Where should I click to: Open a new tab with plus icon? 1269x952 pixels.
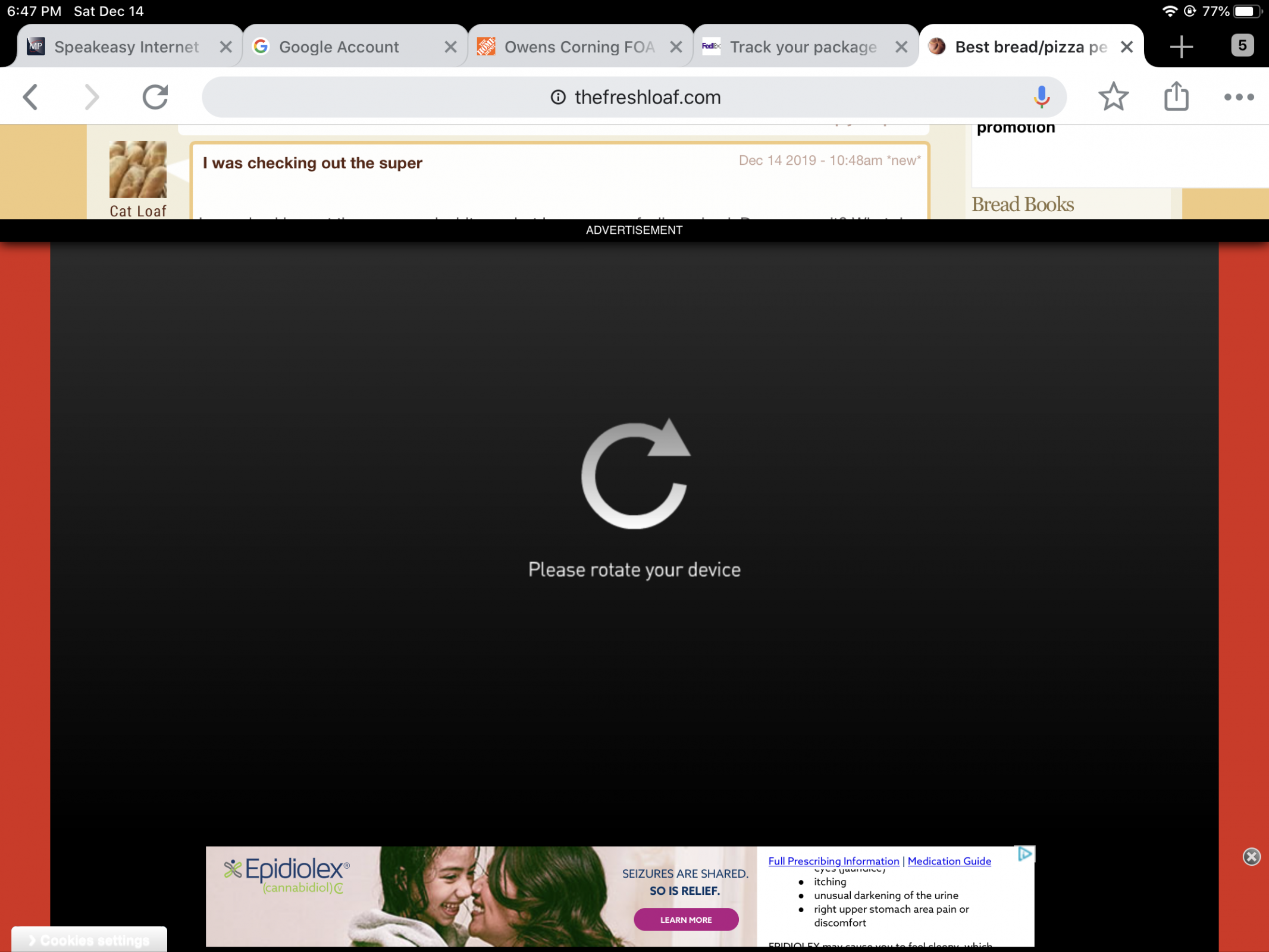(1181, 46)
